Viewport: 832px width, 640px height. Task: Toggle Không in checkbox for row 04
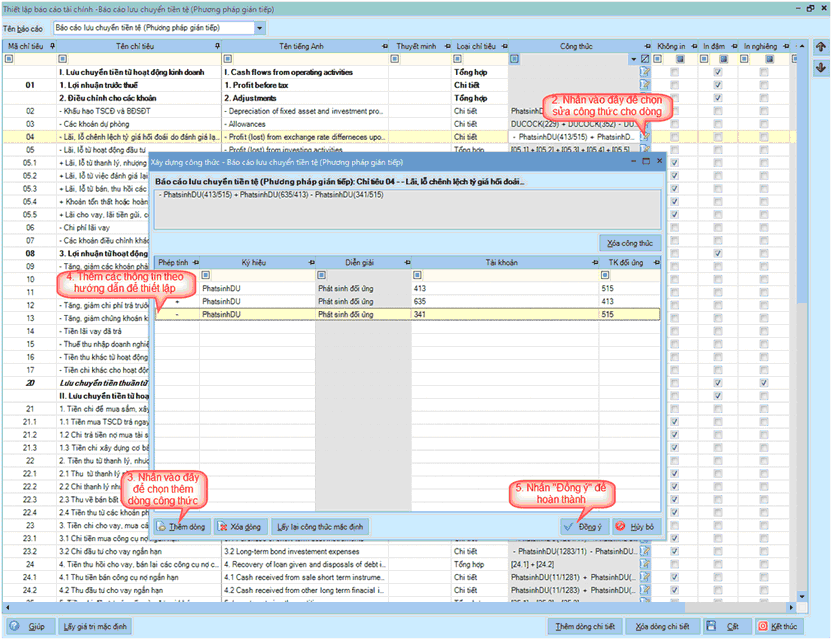coord(674,137)
